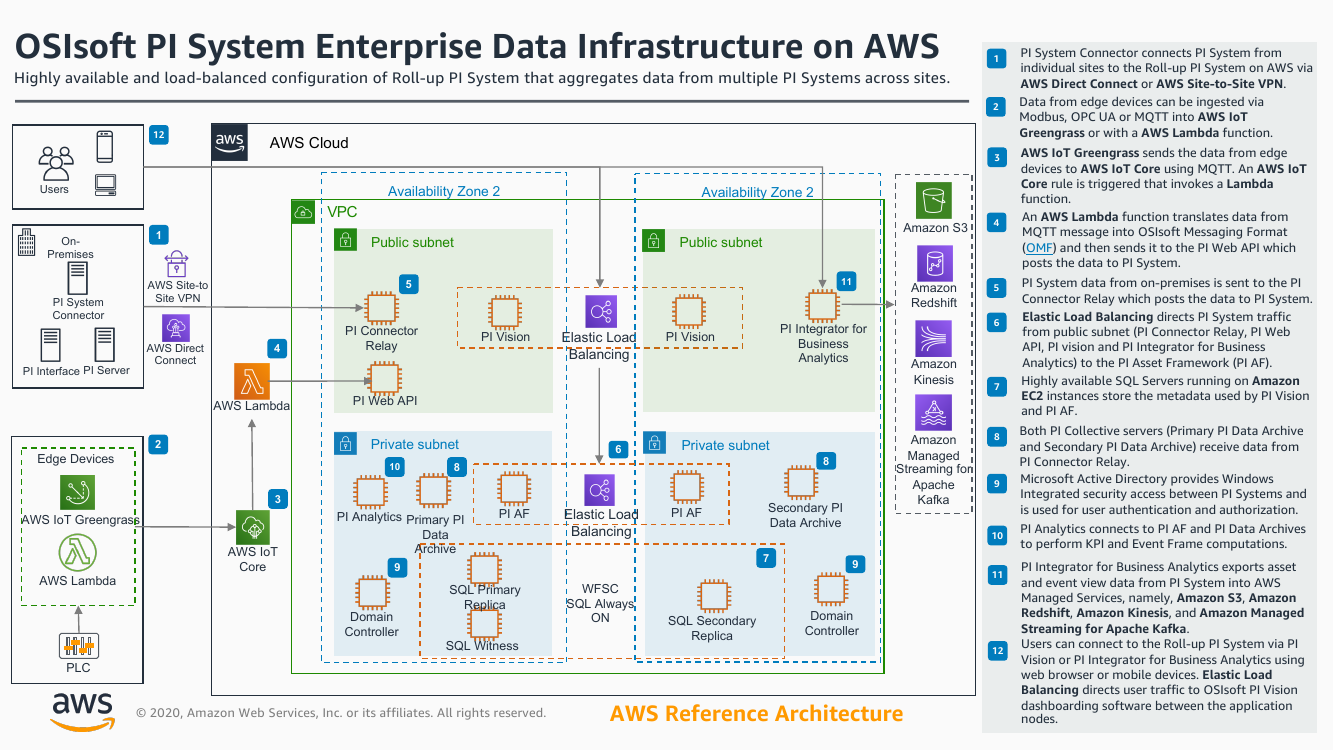Select the Secondary PI Data Archive label

pos(805,515)
